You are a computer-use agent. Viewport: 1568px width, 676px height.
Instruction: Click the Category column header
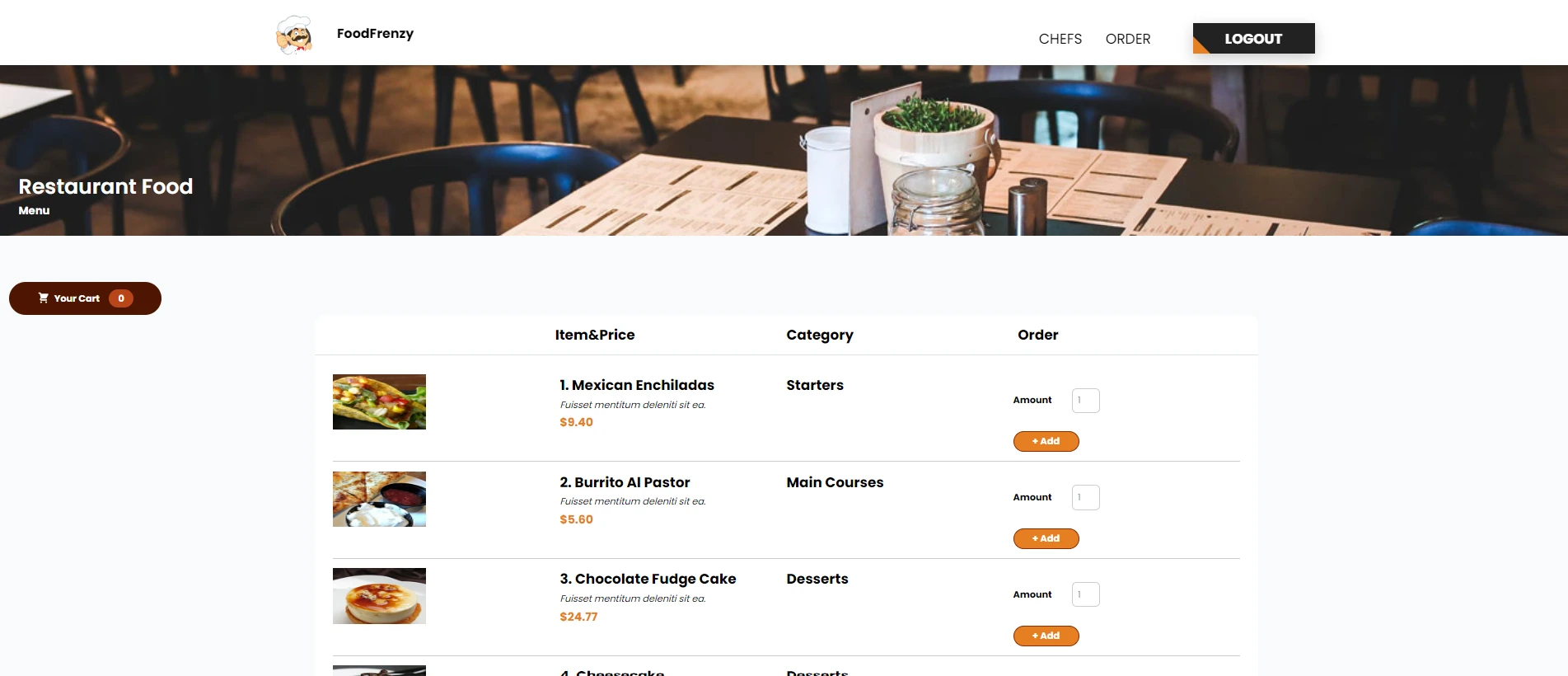pyautogui.click(x=820, y=335)
